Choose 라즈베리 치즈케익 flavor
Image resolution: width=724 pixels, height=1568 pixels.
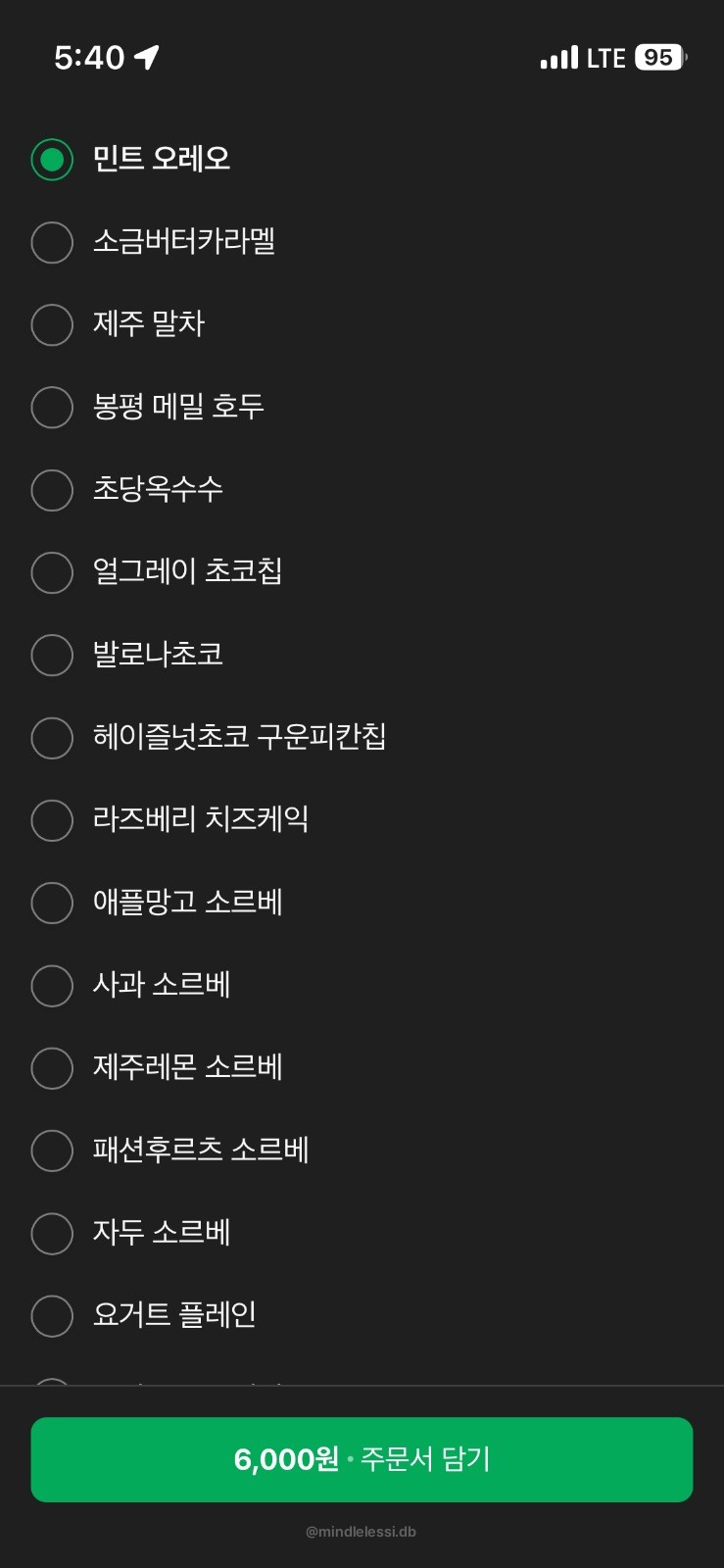pyautogui.click(x=52, y=820)
